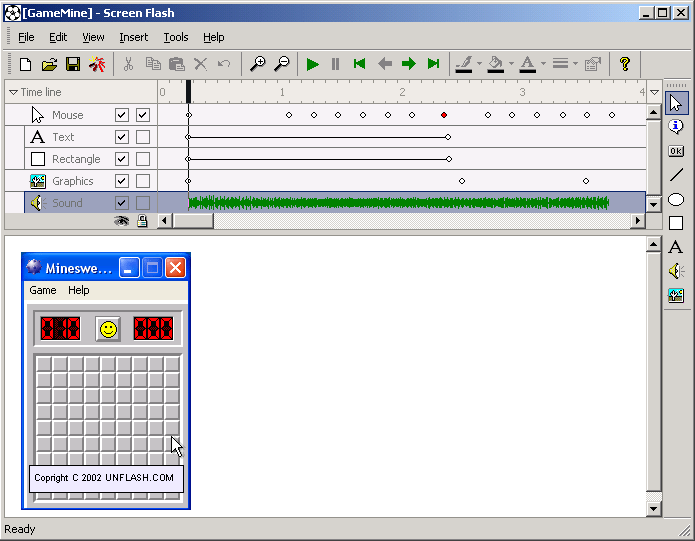Click the New file toolbar icon
Image resolution: width=695 pixels, height=541 pixels.
tap(26, 64)
